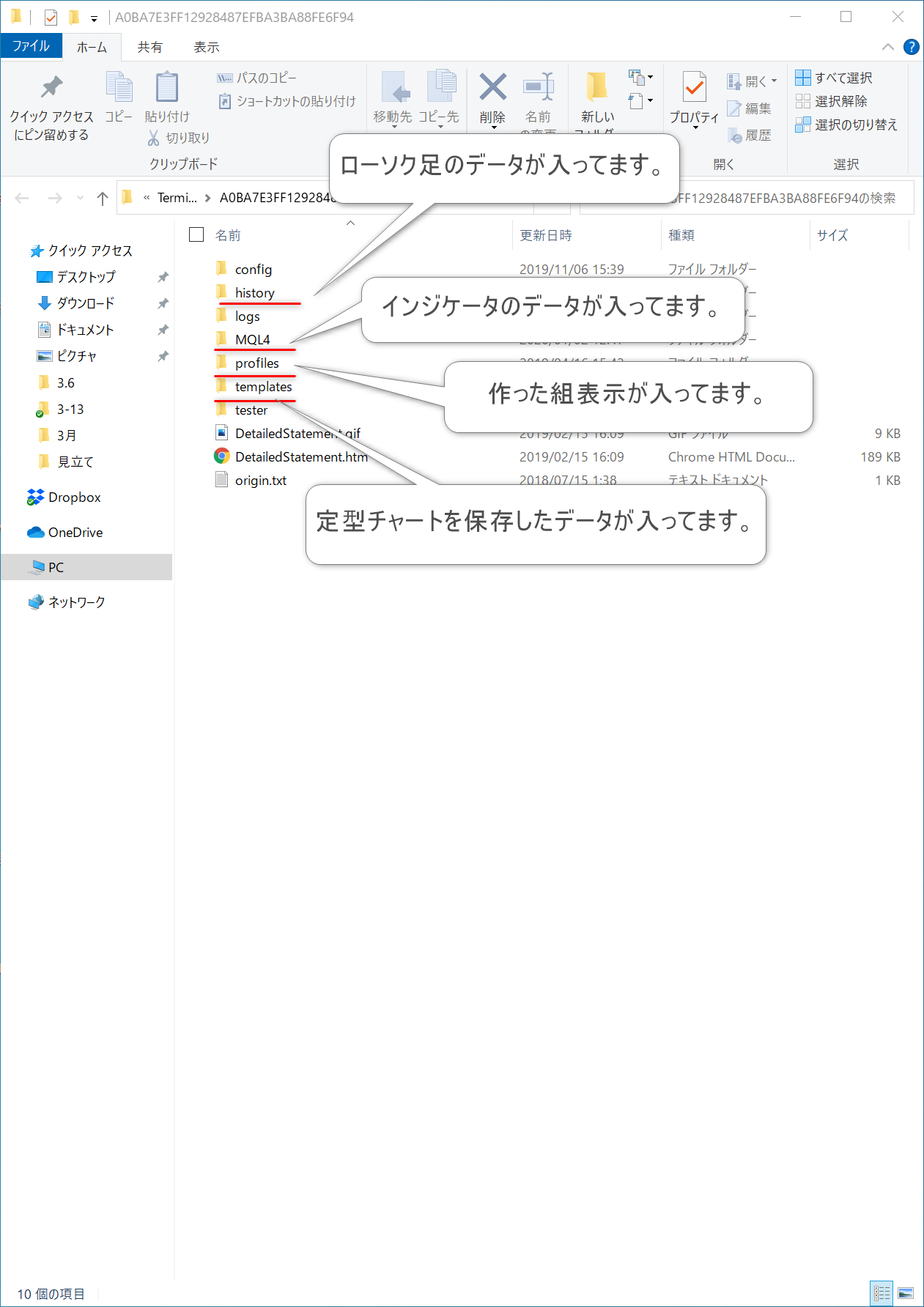Image resolution: width=924 pixels, height=1307 pixels.
Task: Click New Folder (新しいフォルダー) icon
Action: (x=597, y=89)
